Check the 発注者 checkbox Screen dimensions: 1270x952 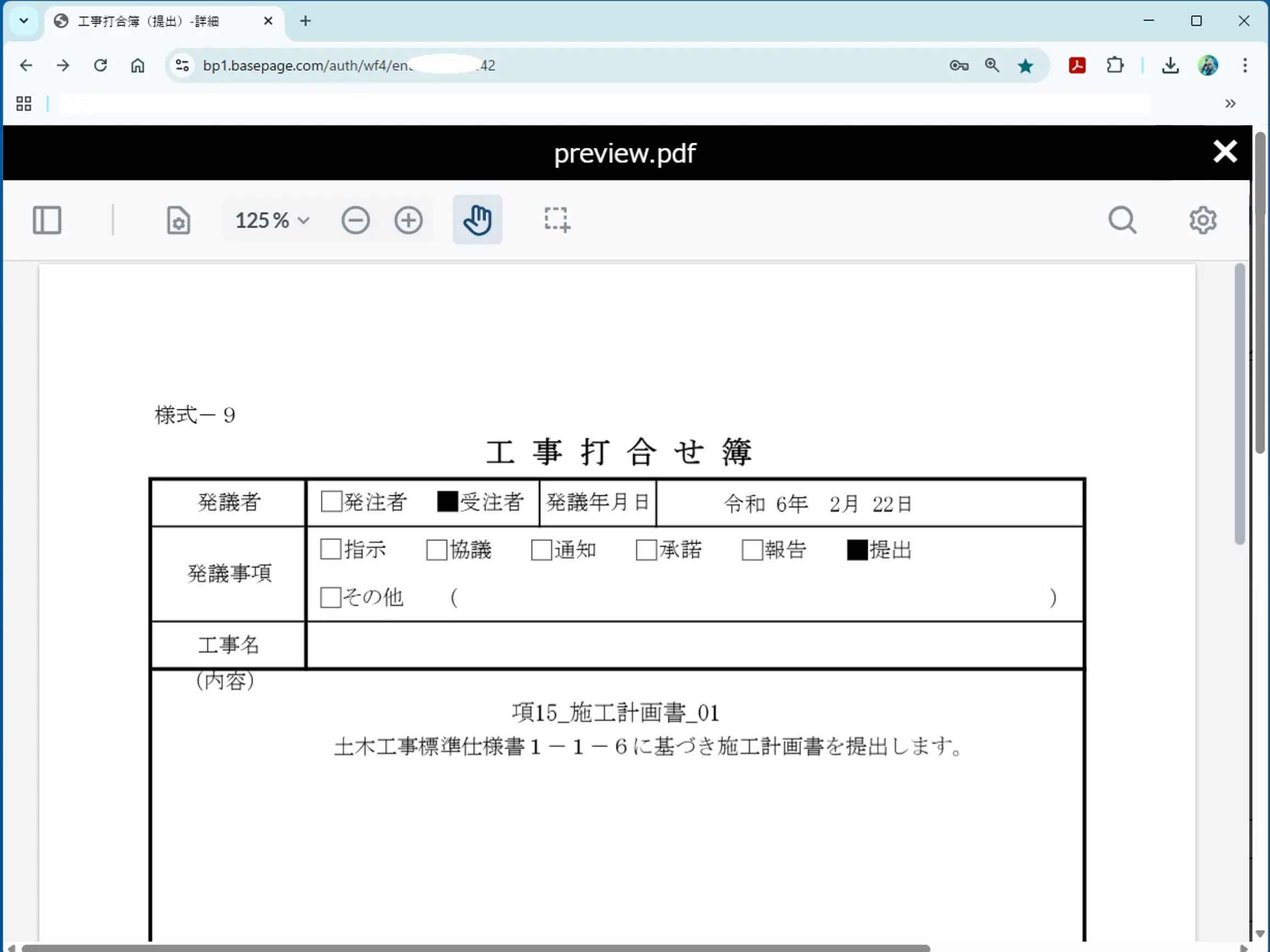(331, 501)
